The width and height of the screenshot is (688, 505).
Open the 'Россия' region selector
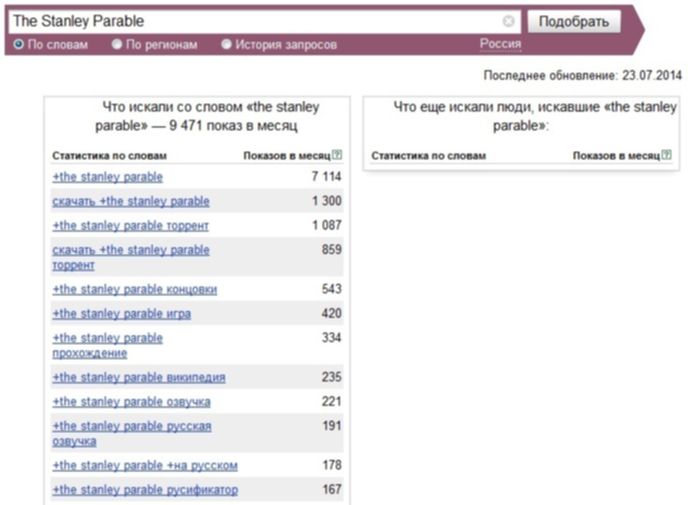click(500, 43)
